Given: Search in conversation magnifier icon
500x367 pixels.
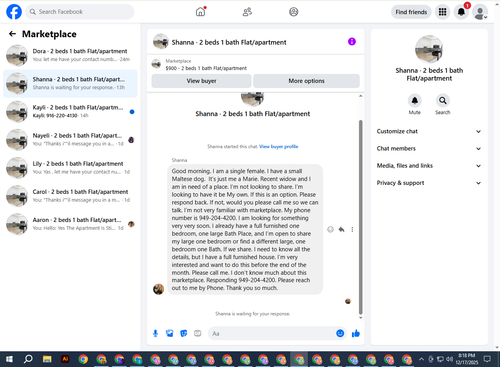Looking at the screenshot, I should click(x=443, y=100).
